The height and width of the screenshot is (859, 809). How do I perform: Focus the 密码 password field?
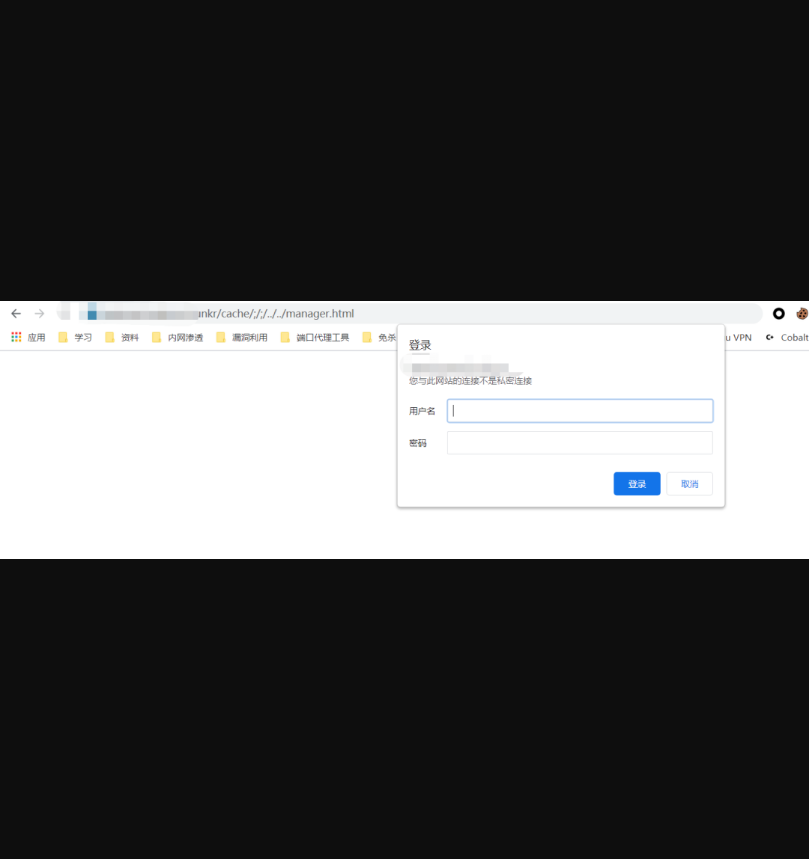[x=580, y=443]
